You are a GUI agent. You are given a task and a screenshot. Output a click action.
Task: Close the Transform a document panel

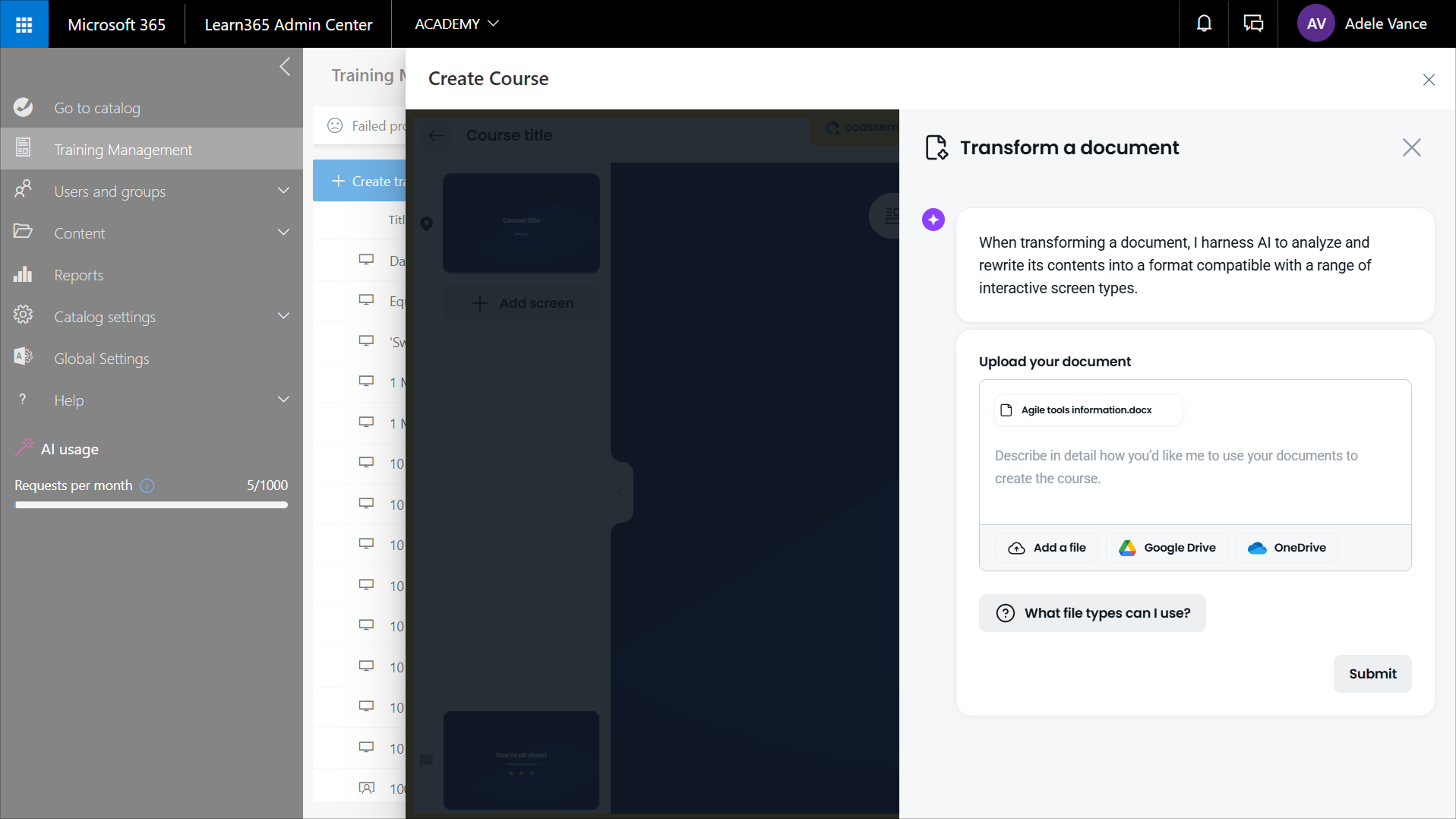(1411, 147)
